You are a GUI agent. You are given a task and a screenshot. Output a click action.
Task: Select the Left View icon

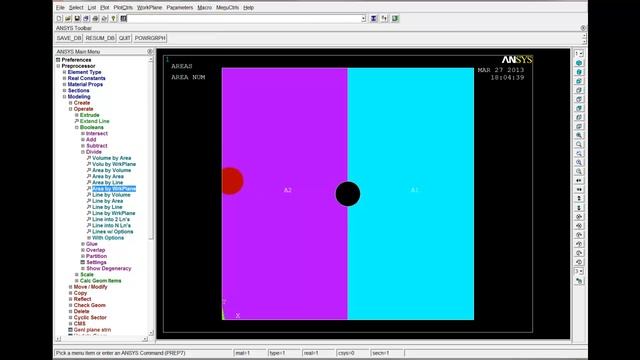[579, 117]
